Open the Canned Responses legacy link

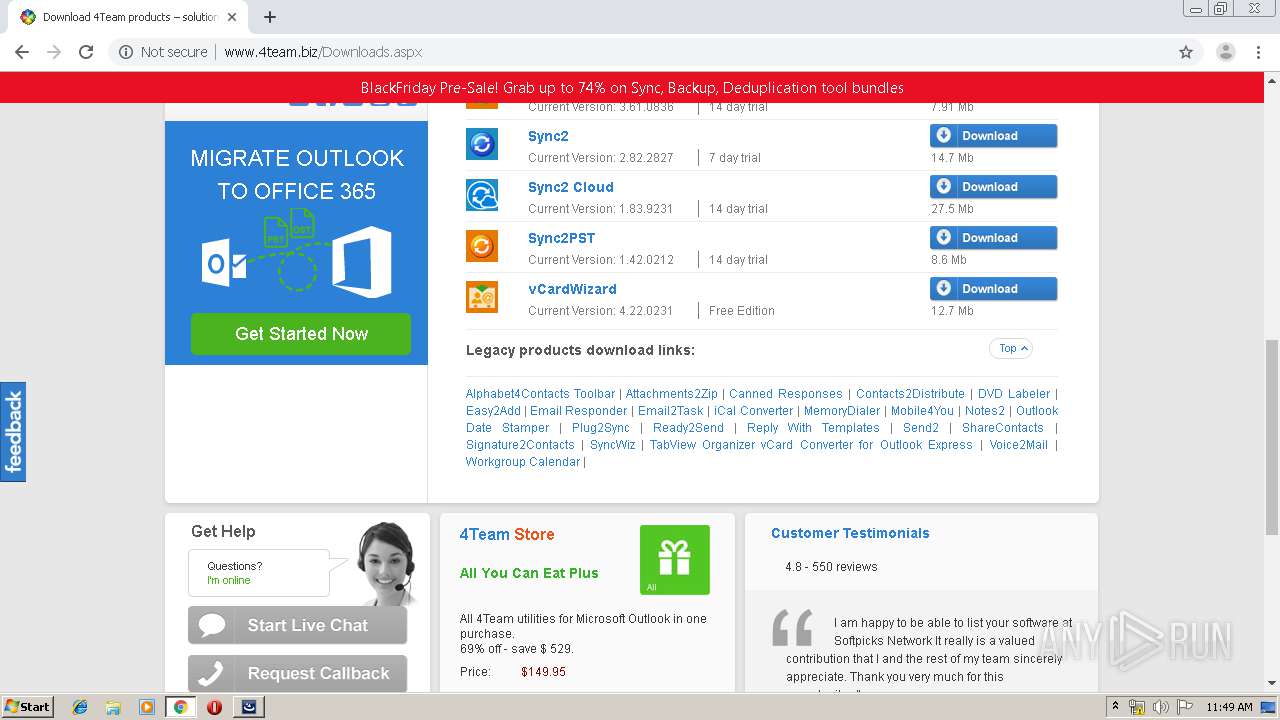785,394
